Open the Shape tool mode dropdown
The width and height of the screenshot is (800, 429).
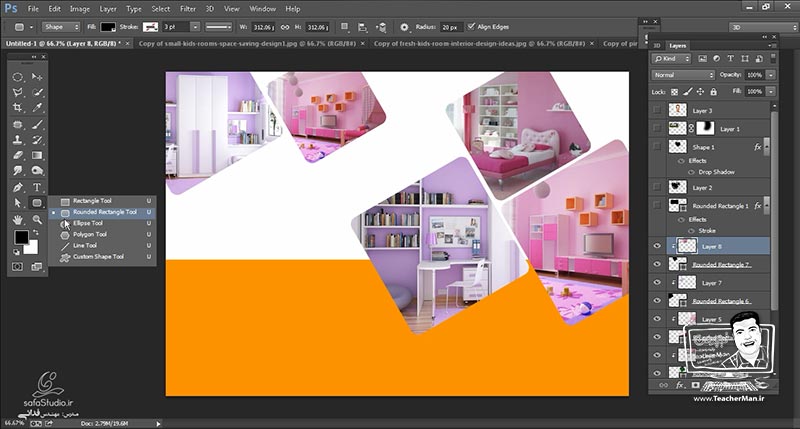click(61, 27)
